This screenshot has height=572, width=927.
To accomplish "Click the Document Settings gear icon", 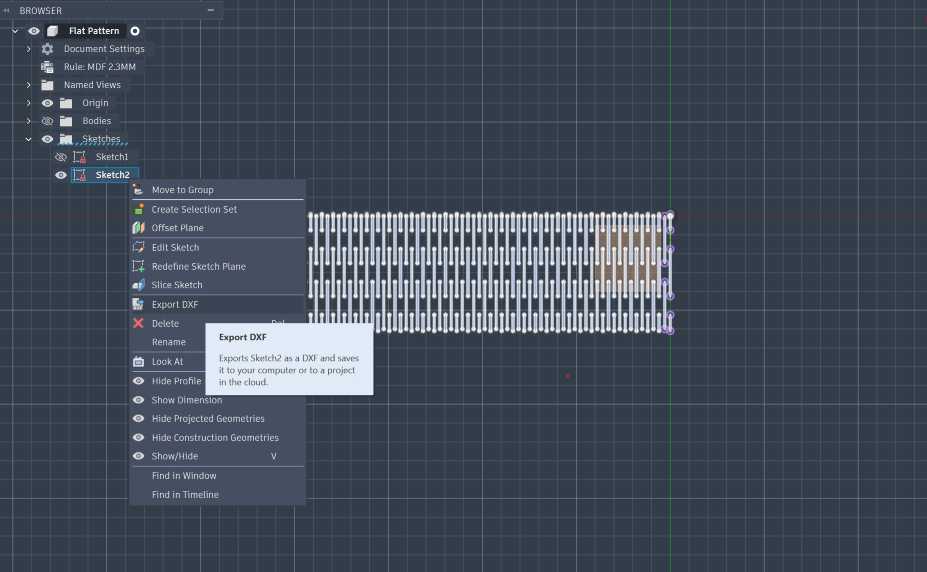I will tap(47, 49).
